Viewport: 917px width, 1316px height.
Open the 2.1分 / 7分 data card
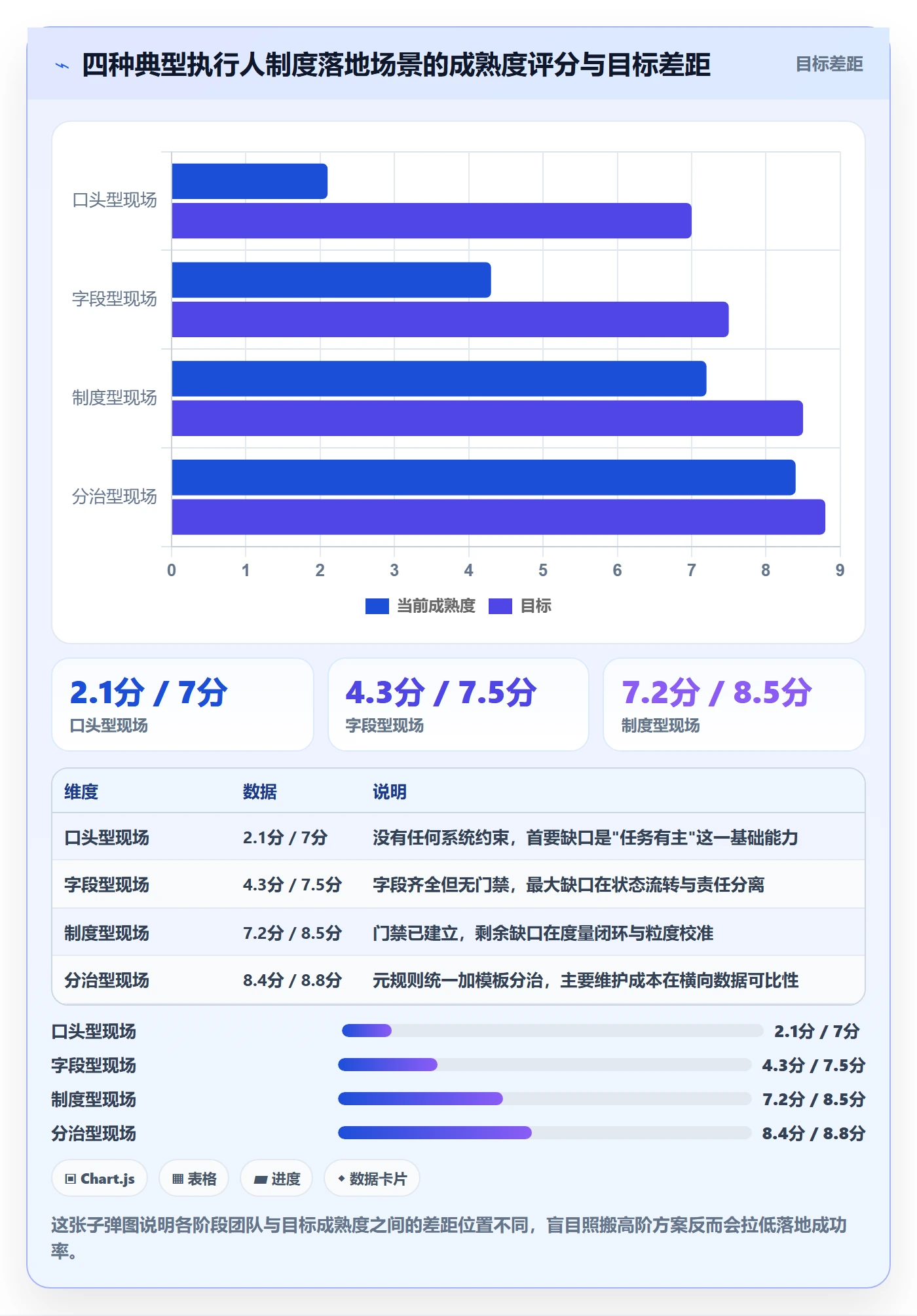183,704
